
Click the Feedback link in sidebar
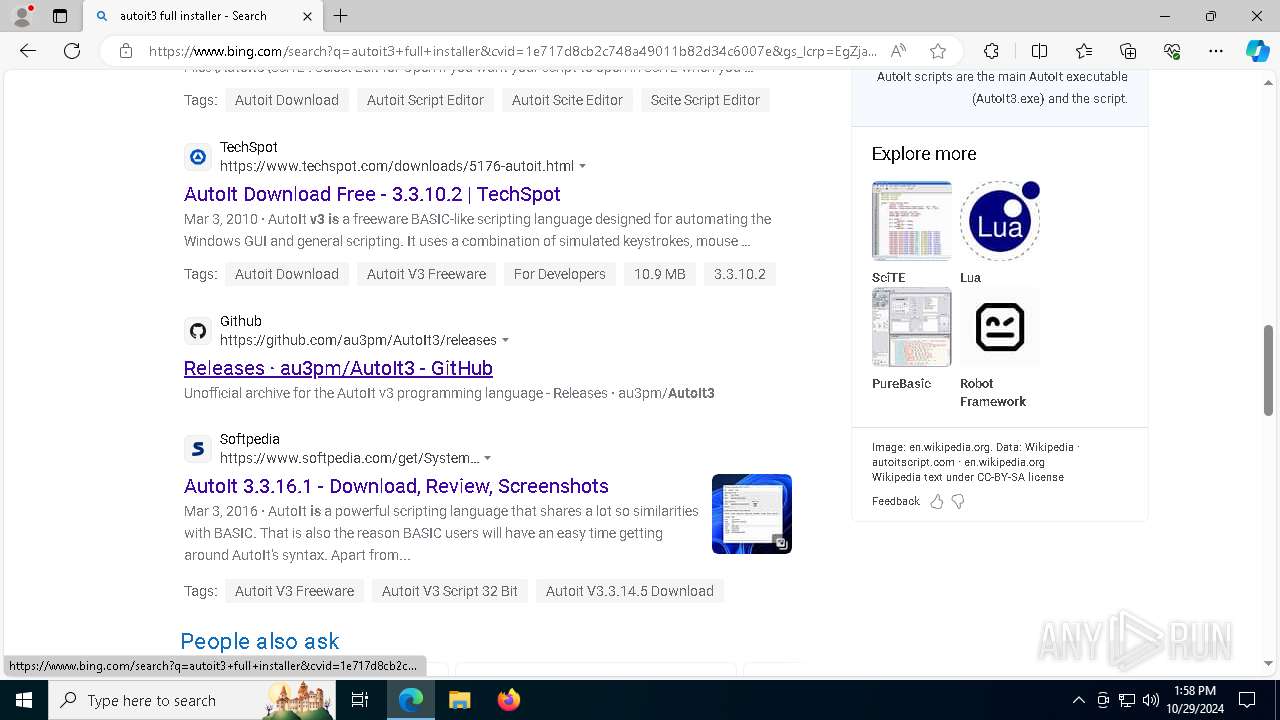pos(895,502)
